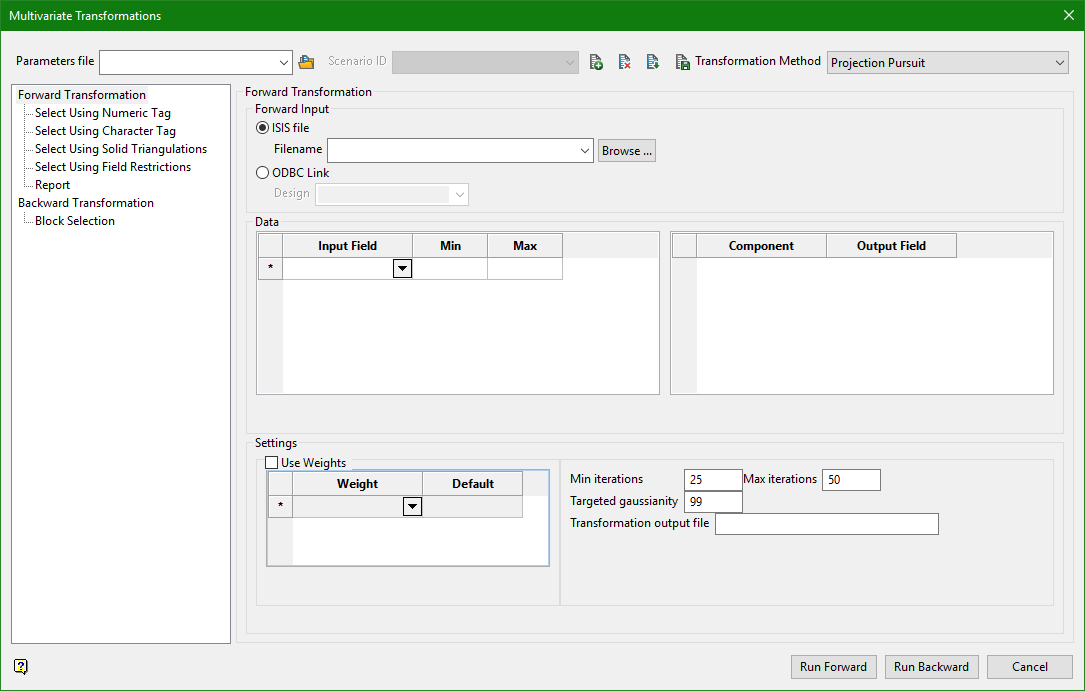Select Report in the navigation tree
The image size is (1085, 691).
pyautogui.click(x=52, y=185)
